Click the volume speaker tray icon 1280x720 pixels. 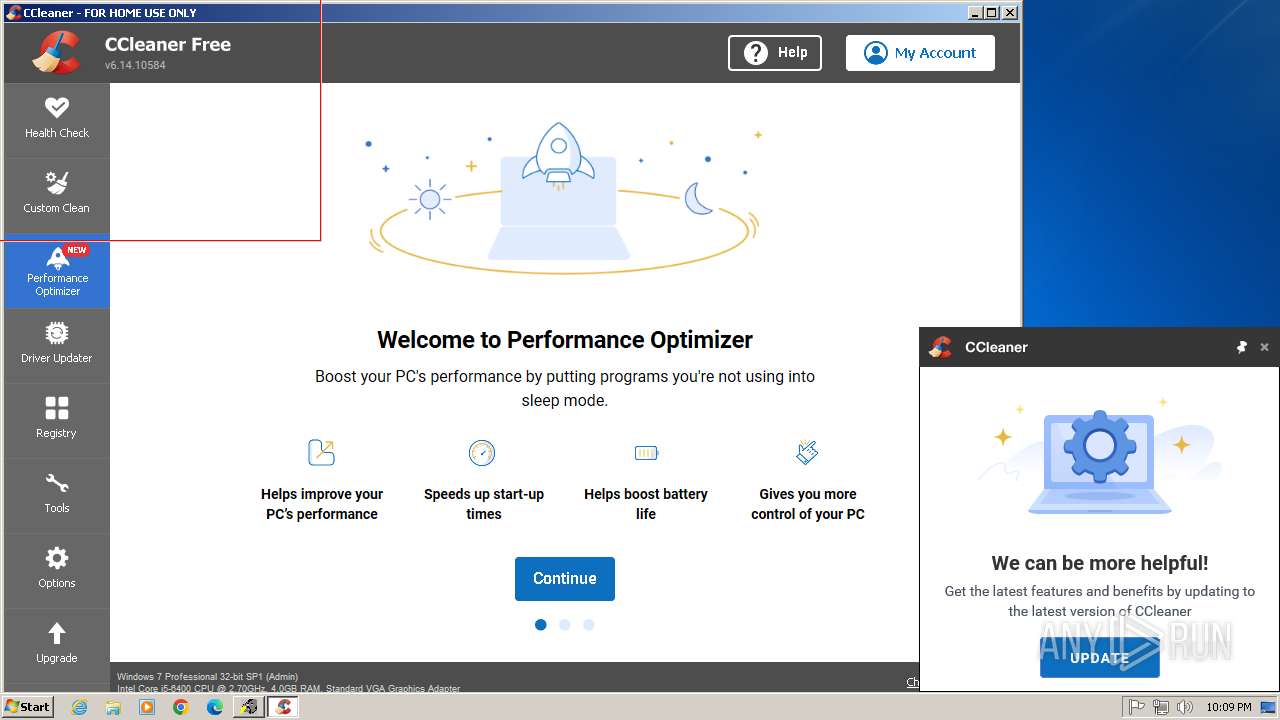pyautogui.click(x=1185, y=707)
